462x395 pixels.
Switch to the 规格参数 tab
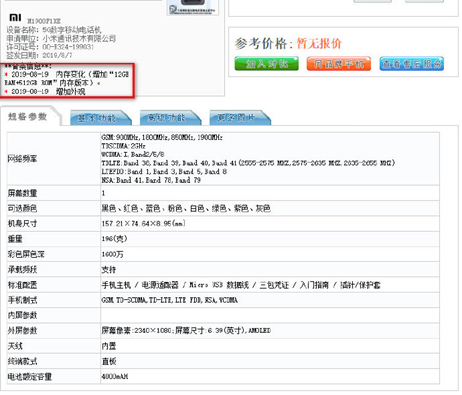[x=28, y=117]
